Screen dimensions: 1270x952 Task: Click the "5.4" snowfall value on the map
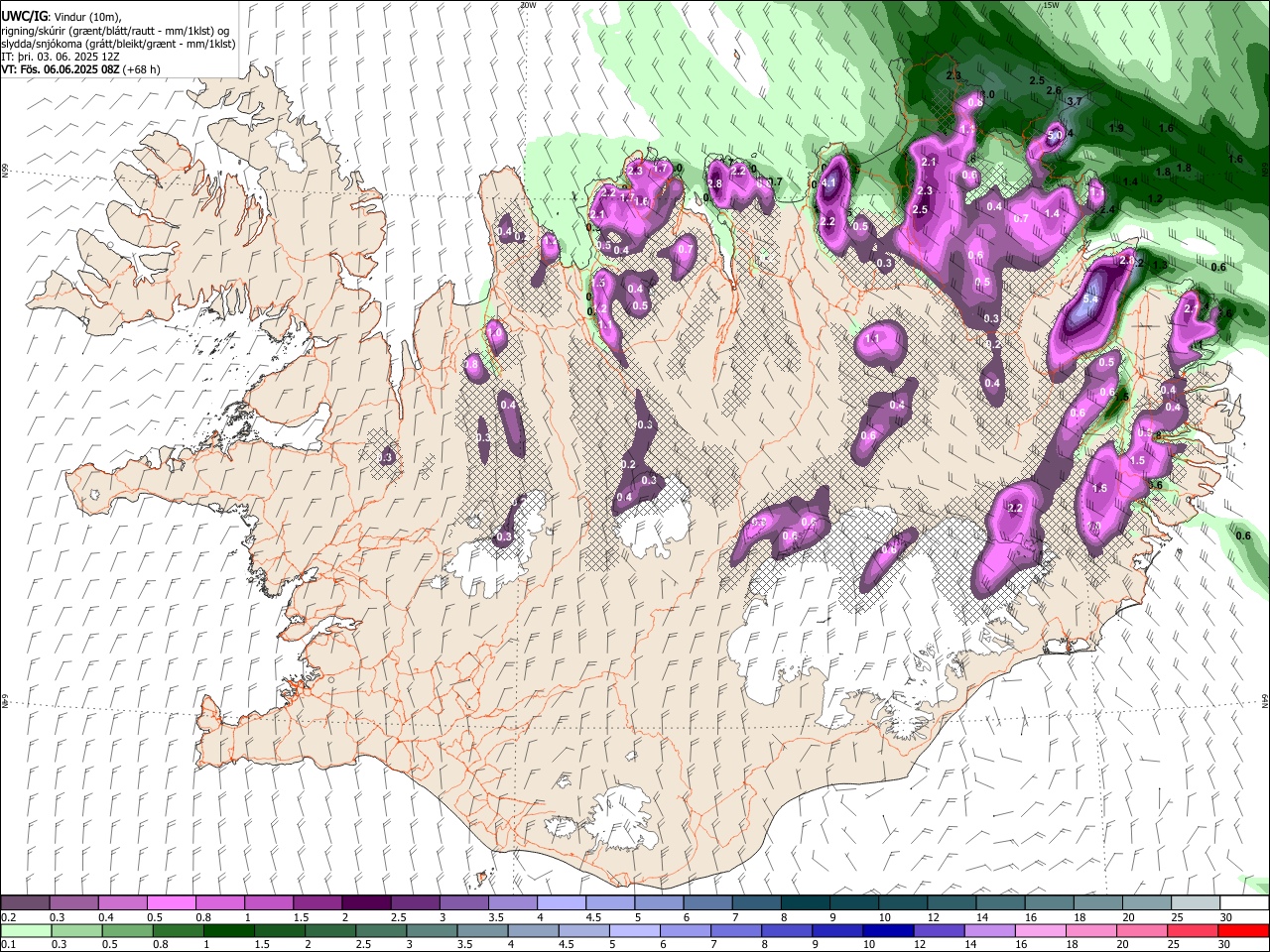tap(1090, 298)
